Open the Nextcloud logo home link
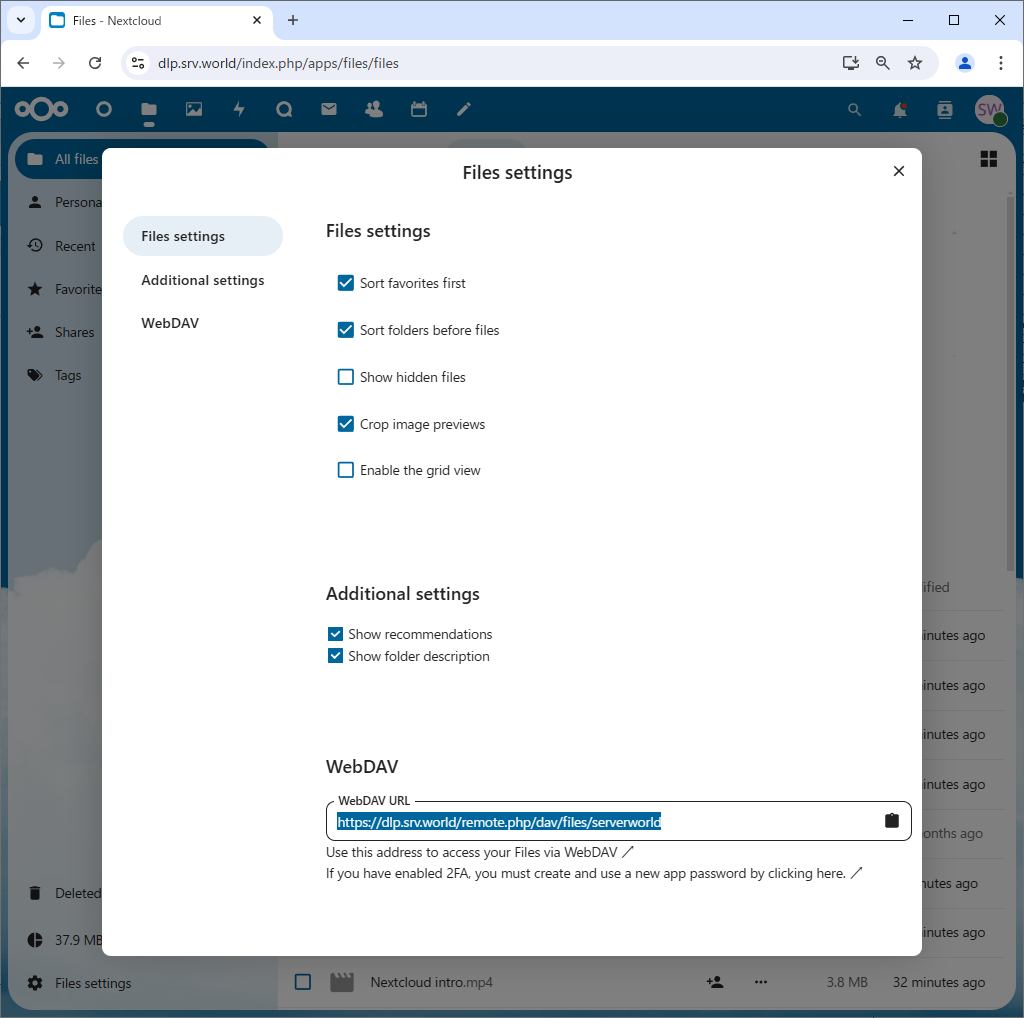This screenshot has height=1018, width=1024. [x=41, y=109]
